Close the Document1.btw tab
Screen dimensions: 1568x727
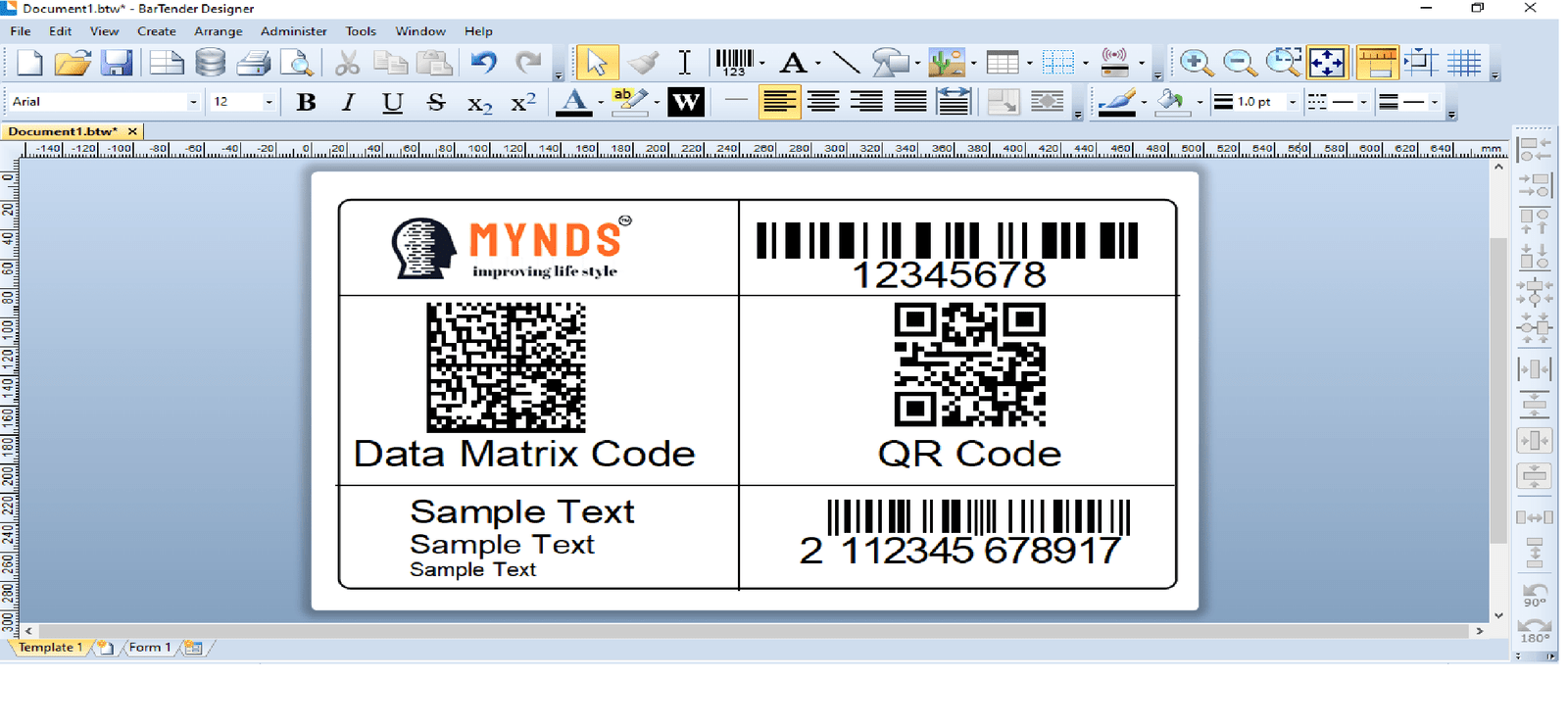pos(132,131)
